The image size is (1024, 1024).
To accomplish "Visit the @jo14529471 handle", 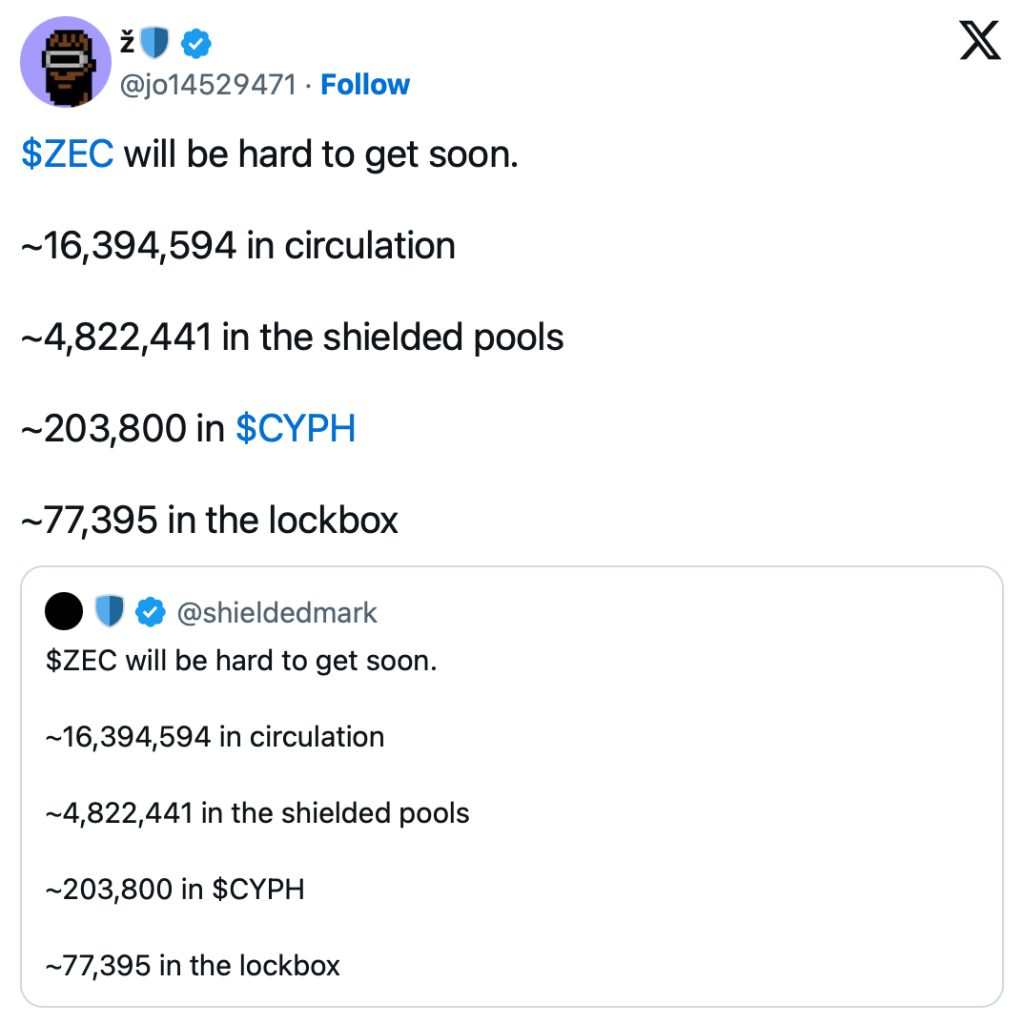I will pos(208,85).
